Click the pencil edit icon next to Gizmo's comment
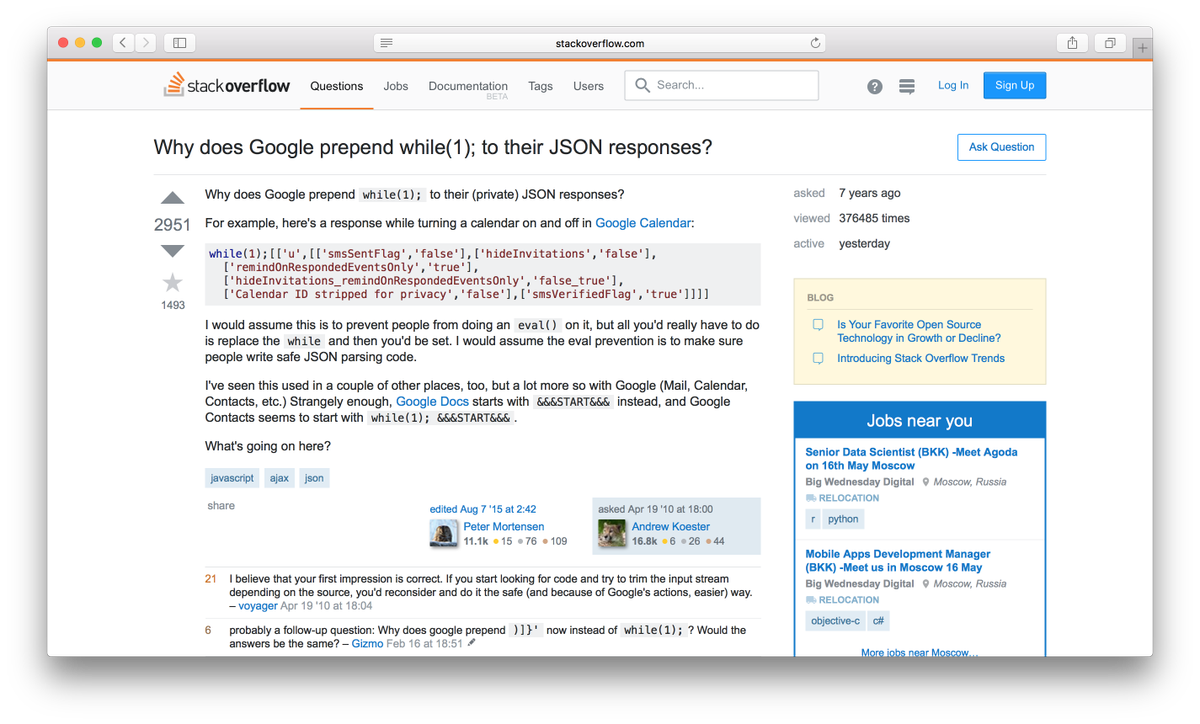 click(x=472, y=643)
